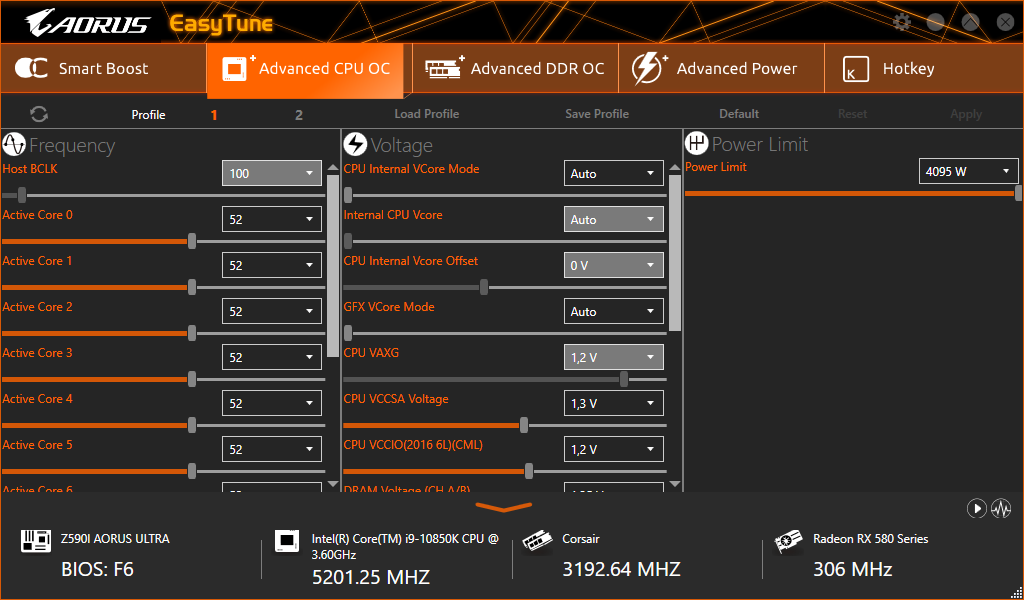The width and height of the screenshot is (1024, 600).
Task: Open the Host BCLK dropdown
Action: click(272, 173)
